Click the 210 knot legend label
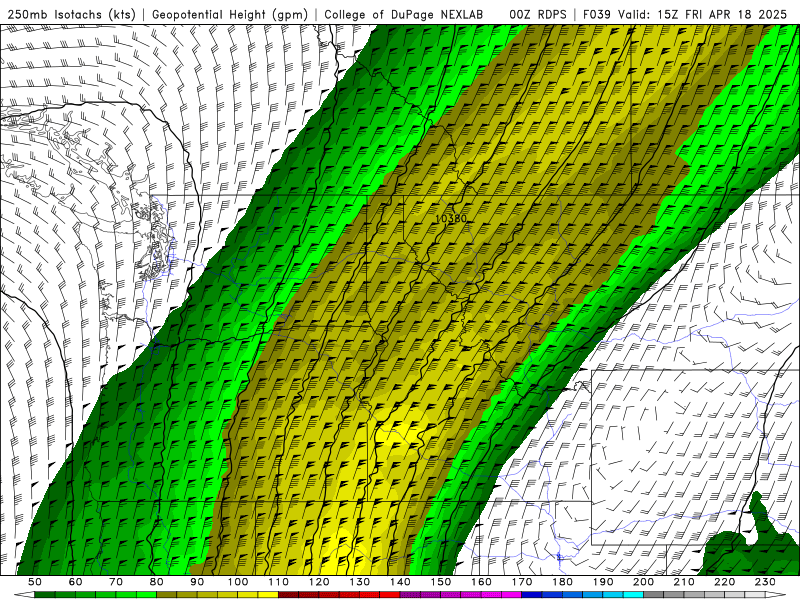Image resolution: width=800 pixels, height=600 pixels. coord(684,582)
